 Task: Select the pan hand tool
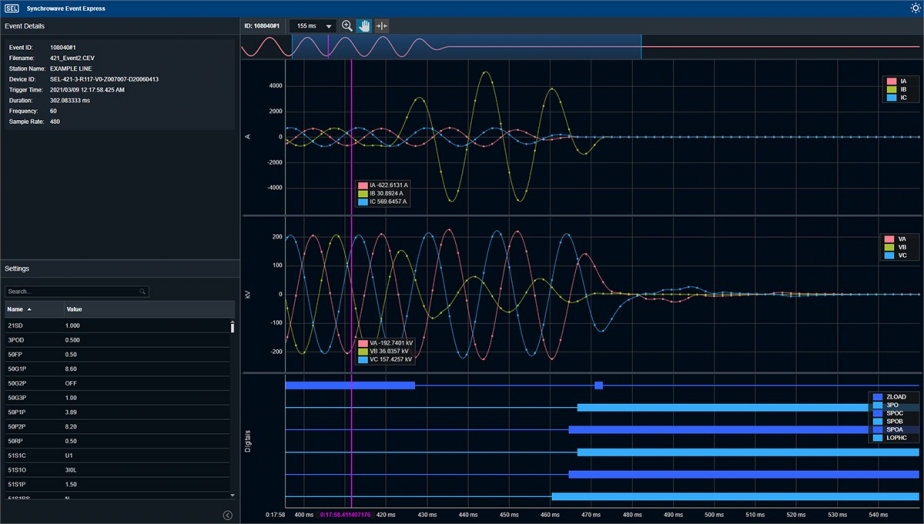[x=364, y=26]
